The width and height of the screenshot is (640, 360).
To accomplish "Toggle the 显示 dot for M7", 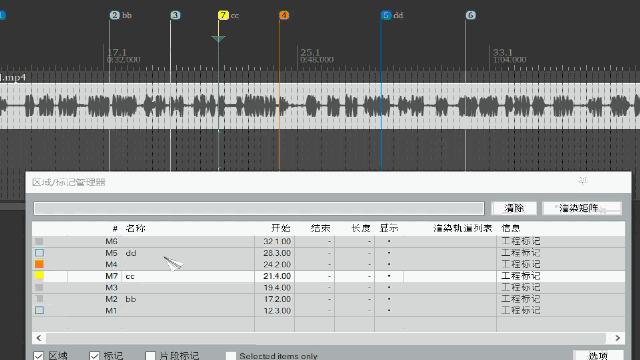I will coord(389,276).
